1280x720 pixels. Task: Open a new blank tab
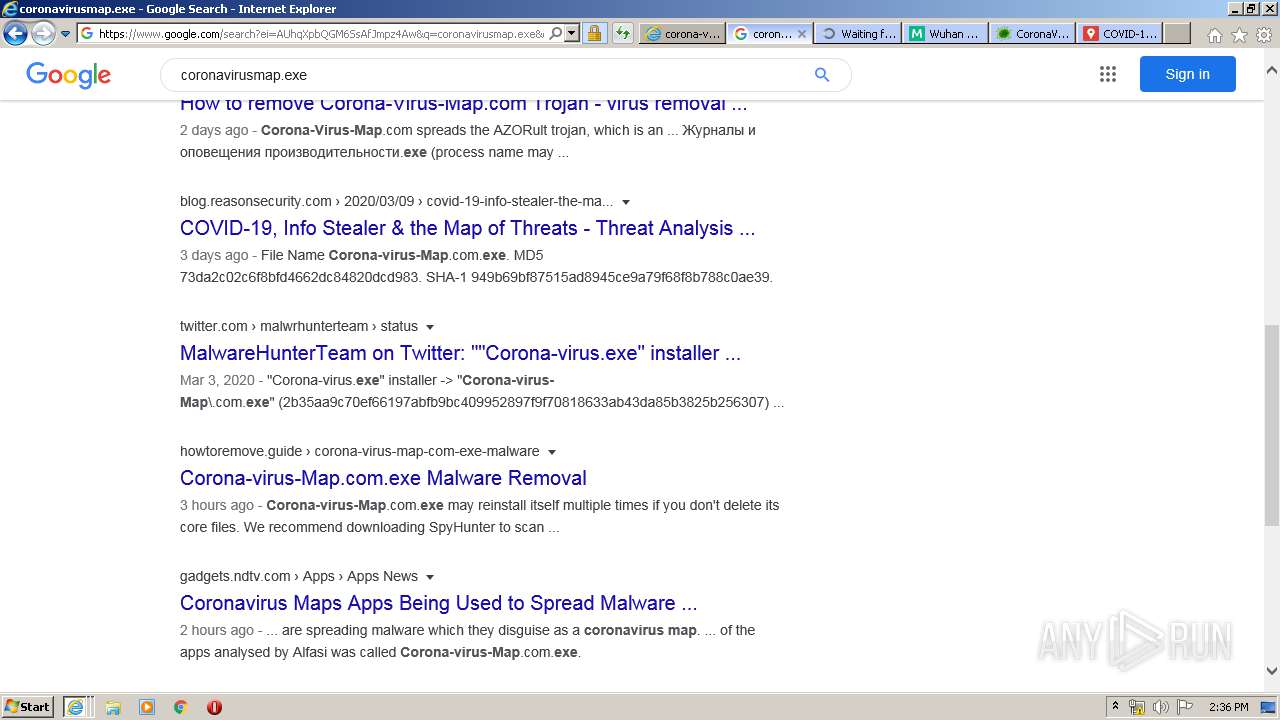[x=1177, y=33]
